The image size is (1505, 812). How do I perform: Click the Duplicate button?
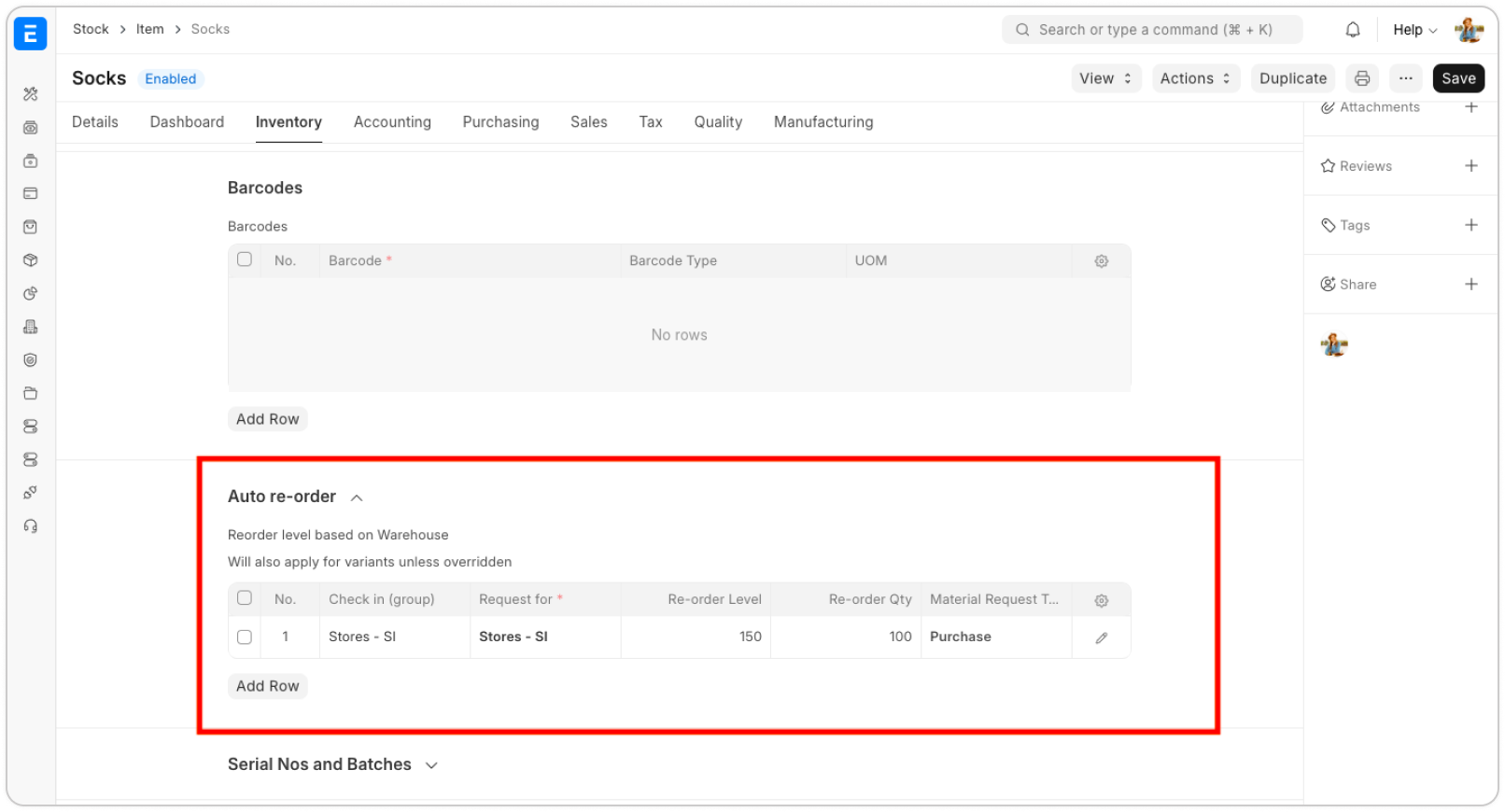(x=1293, y=78)
